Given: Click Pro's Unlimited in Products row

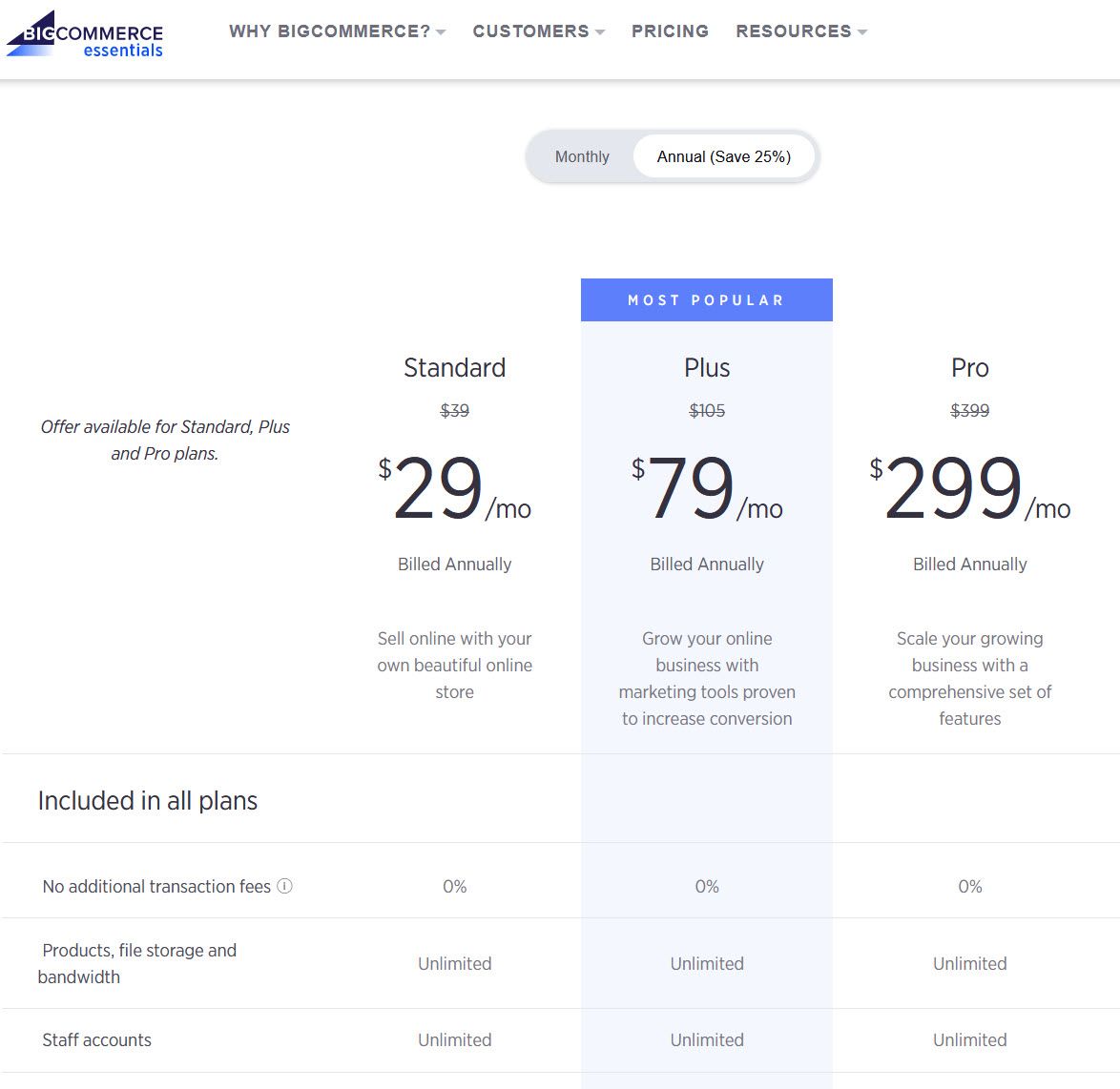Looking at the screenshot, I should [x=969, y=963].
